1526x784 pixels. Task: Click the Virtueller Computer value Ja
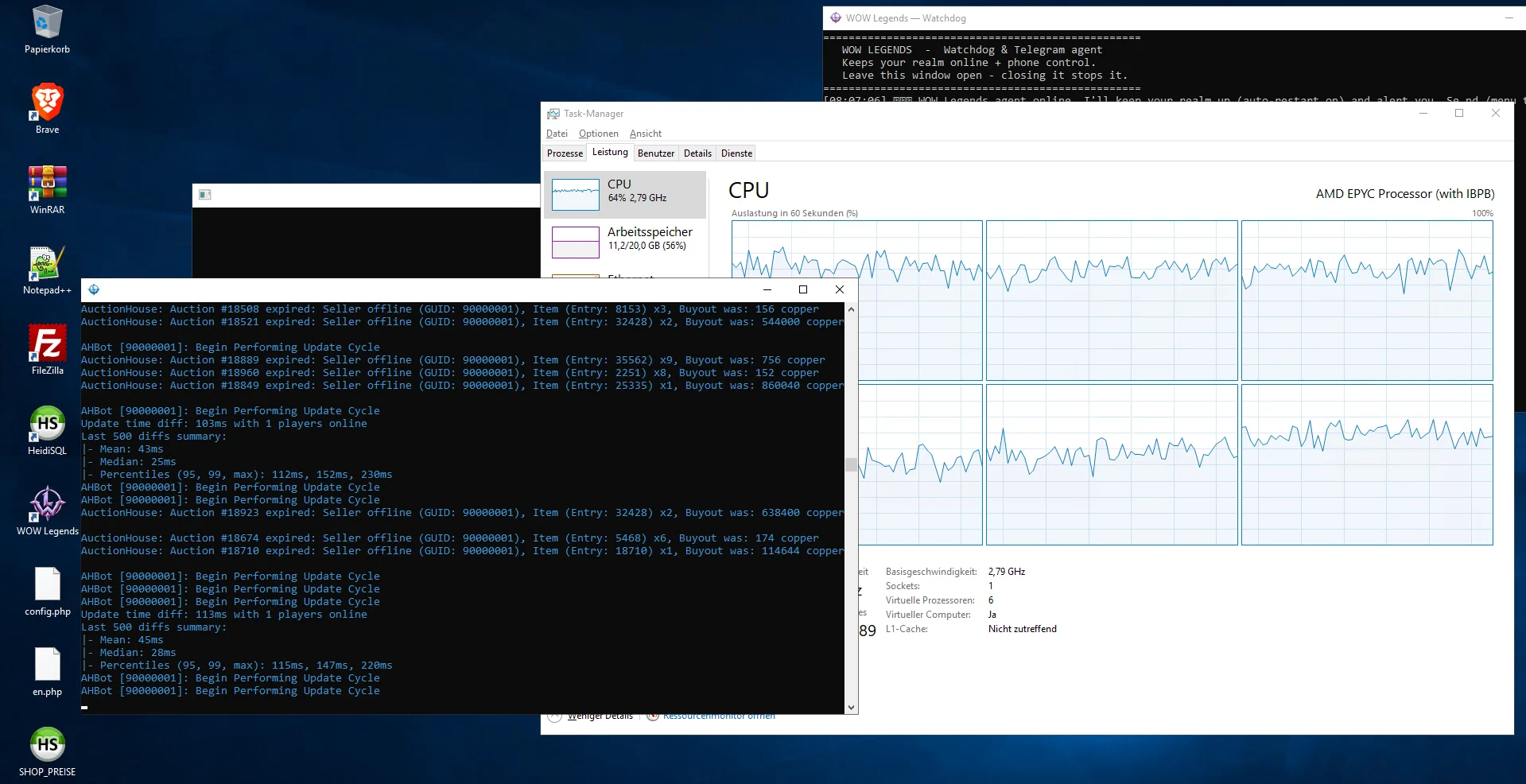tap(992, 615)
